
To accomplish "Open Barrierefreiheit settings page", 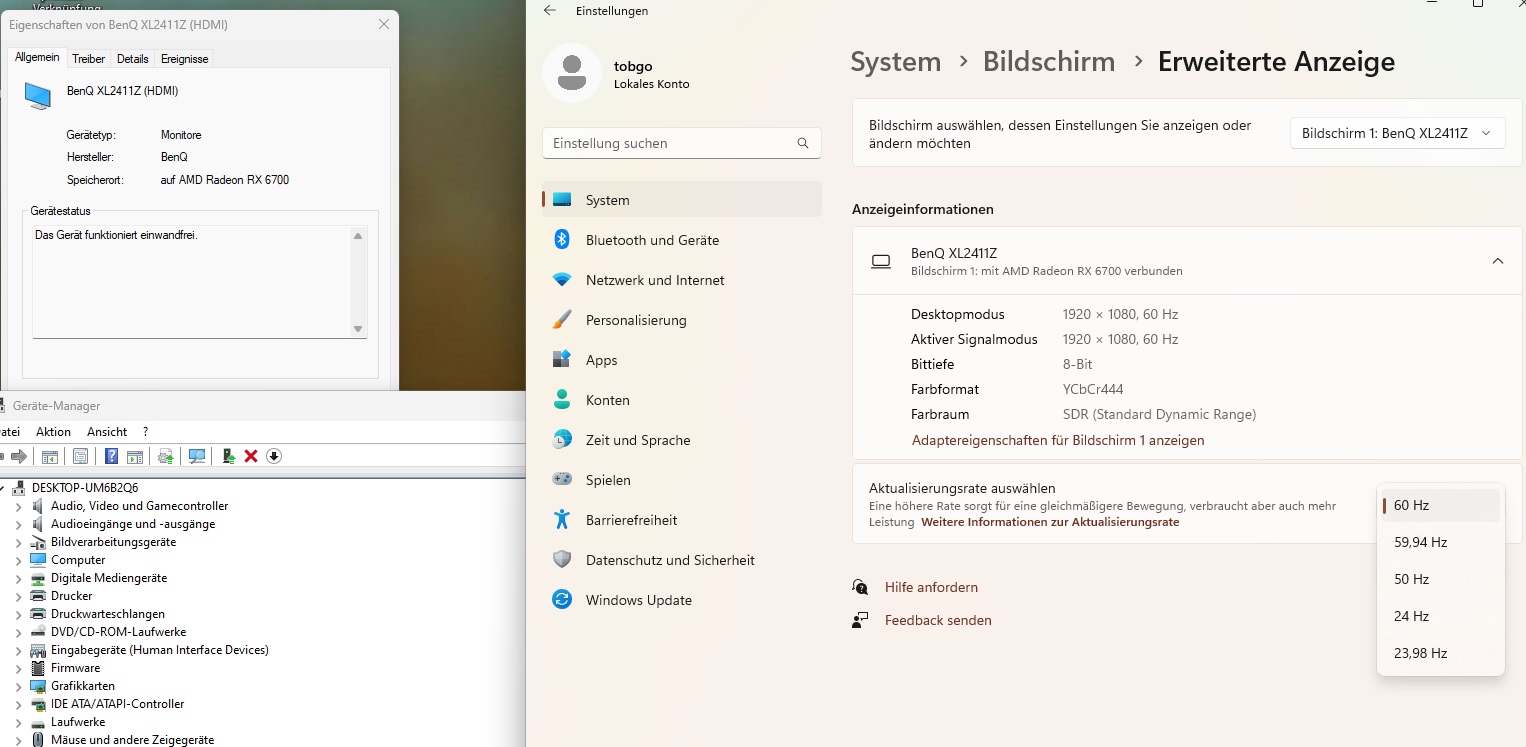I will coord(682,520).
